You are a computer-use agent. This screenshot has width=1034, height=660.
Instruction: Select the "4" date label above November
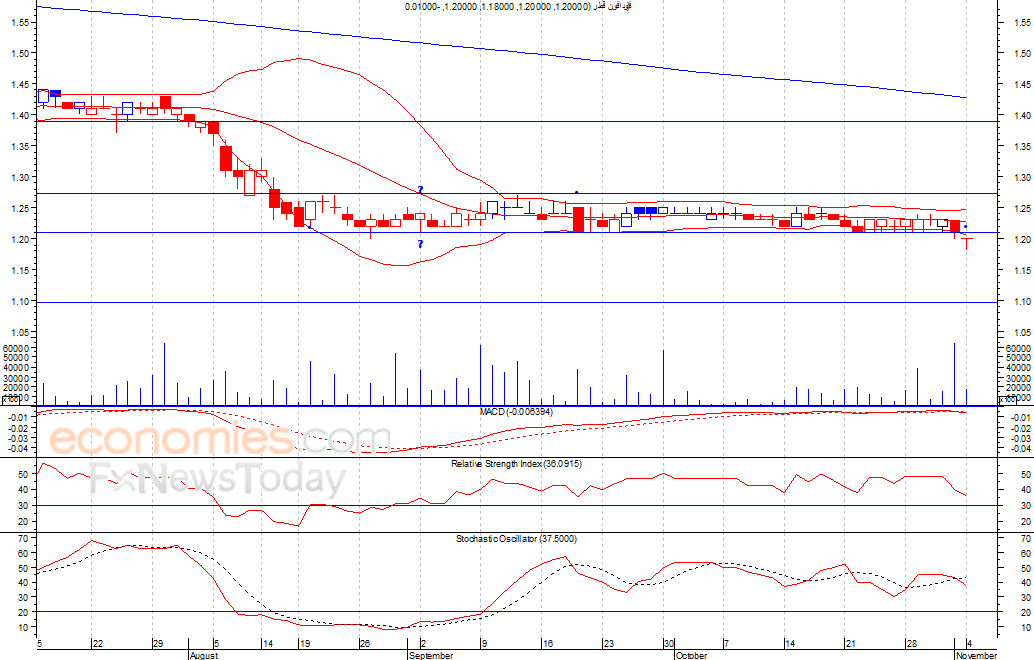969,644
